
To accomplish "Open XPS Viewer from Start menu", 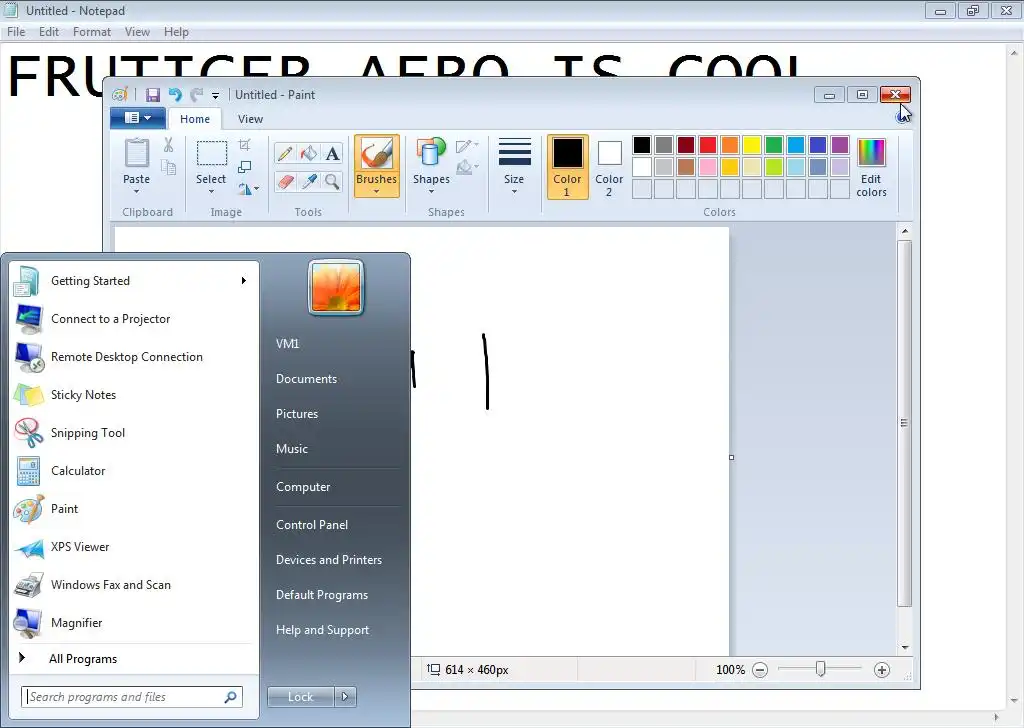I will (134, 547).
